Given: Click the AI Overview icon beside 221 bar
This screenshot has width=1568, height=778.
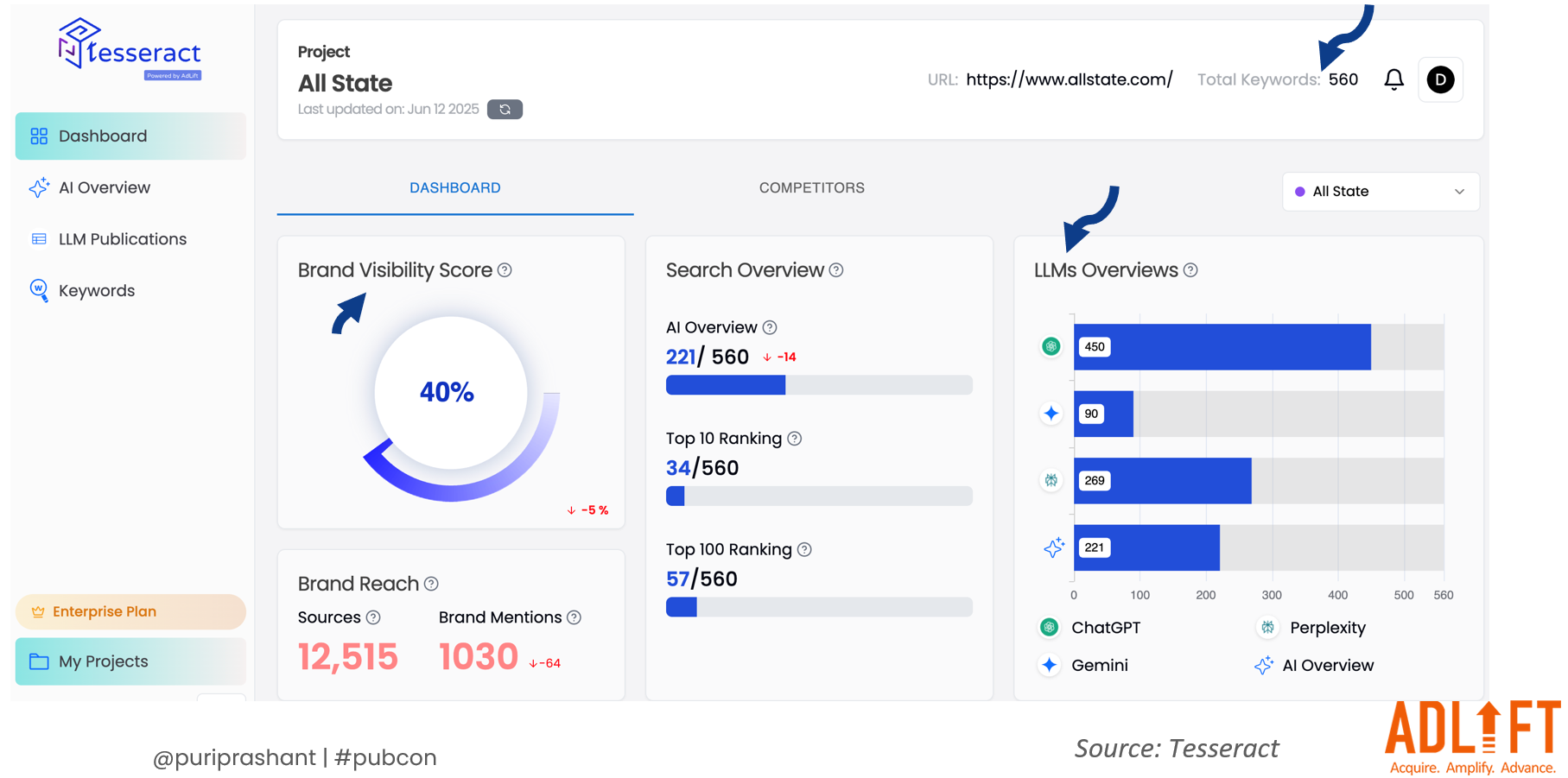Looking at the screenshot, I should click(x=1054, y=547).
